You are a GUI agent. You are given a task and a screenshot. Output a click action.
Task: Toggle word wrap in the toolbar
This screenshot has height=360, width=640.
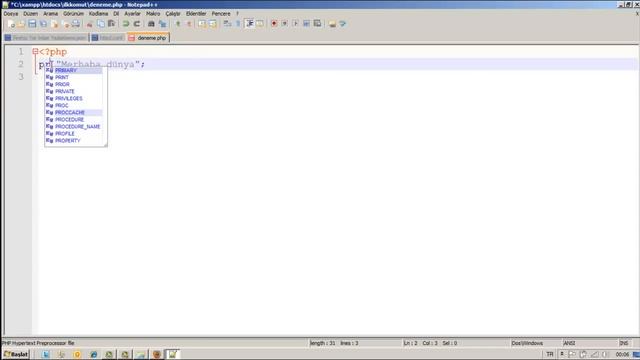tap(227, 24)
